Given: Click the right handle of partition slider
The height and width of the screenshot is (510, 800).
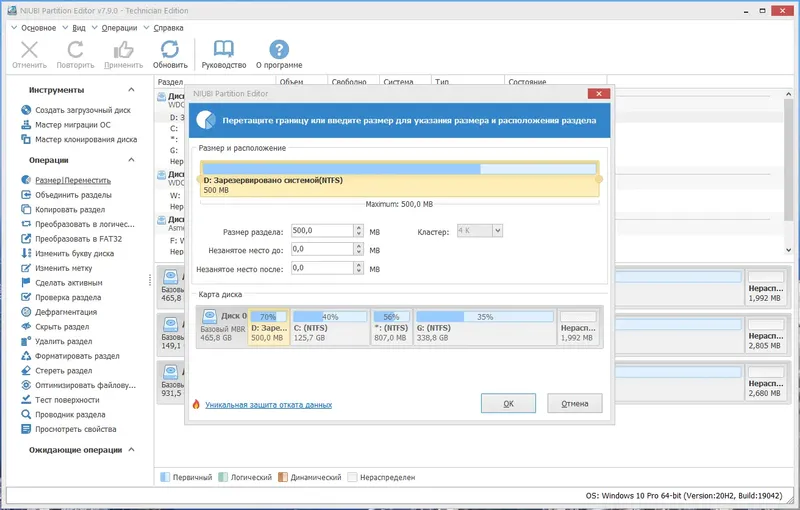Looking at the screenshot, I should [599, 179].
